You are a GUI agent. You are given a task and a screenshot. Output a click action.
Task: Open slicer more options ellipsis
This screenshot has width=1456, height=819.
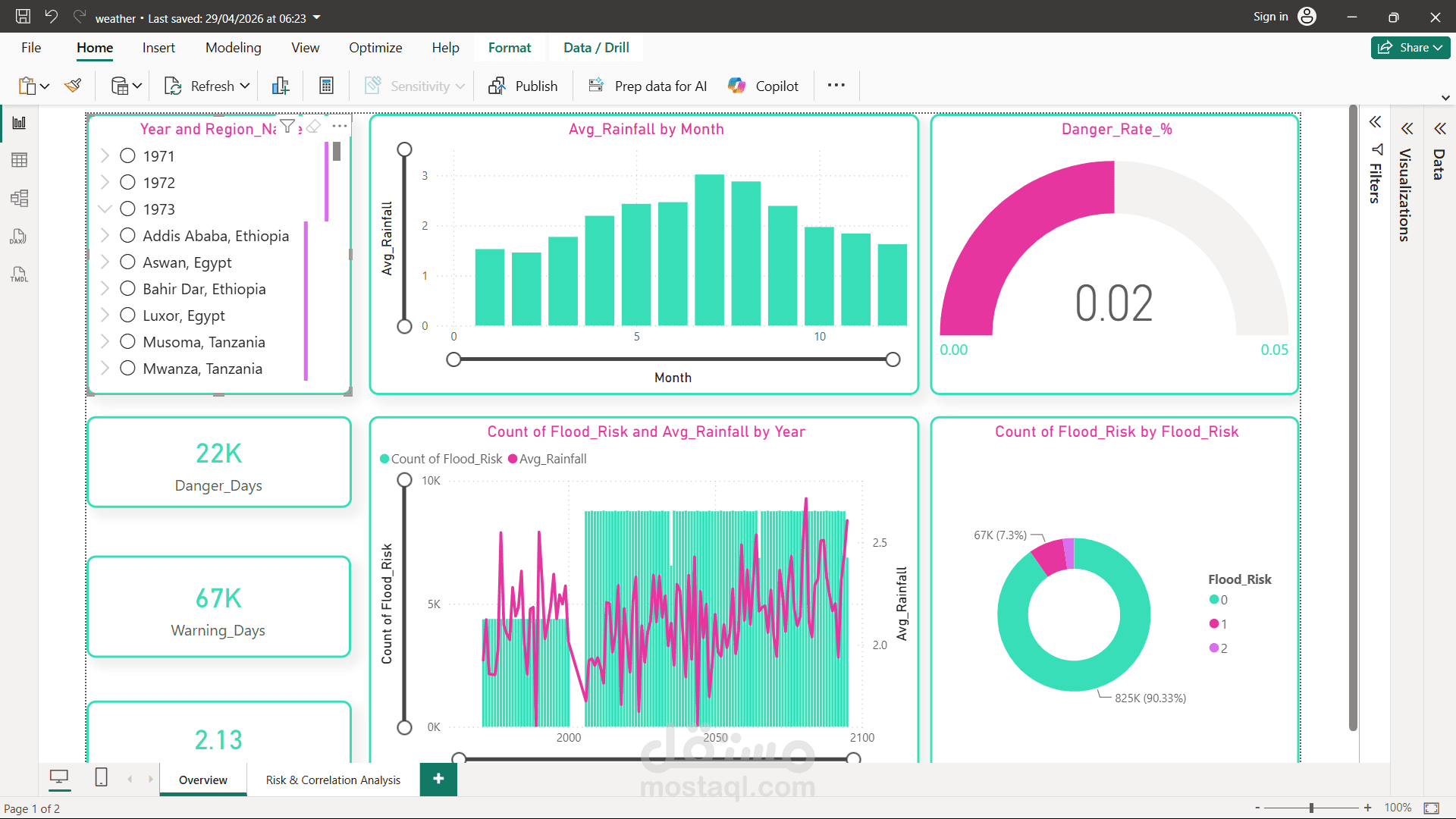coord(340,126)
